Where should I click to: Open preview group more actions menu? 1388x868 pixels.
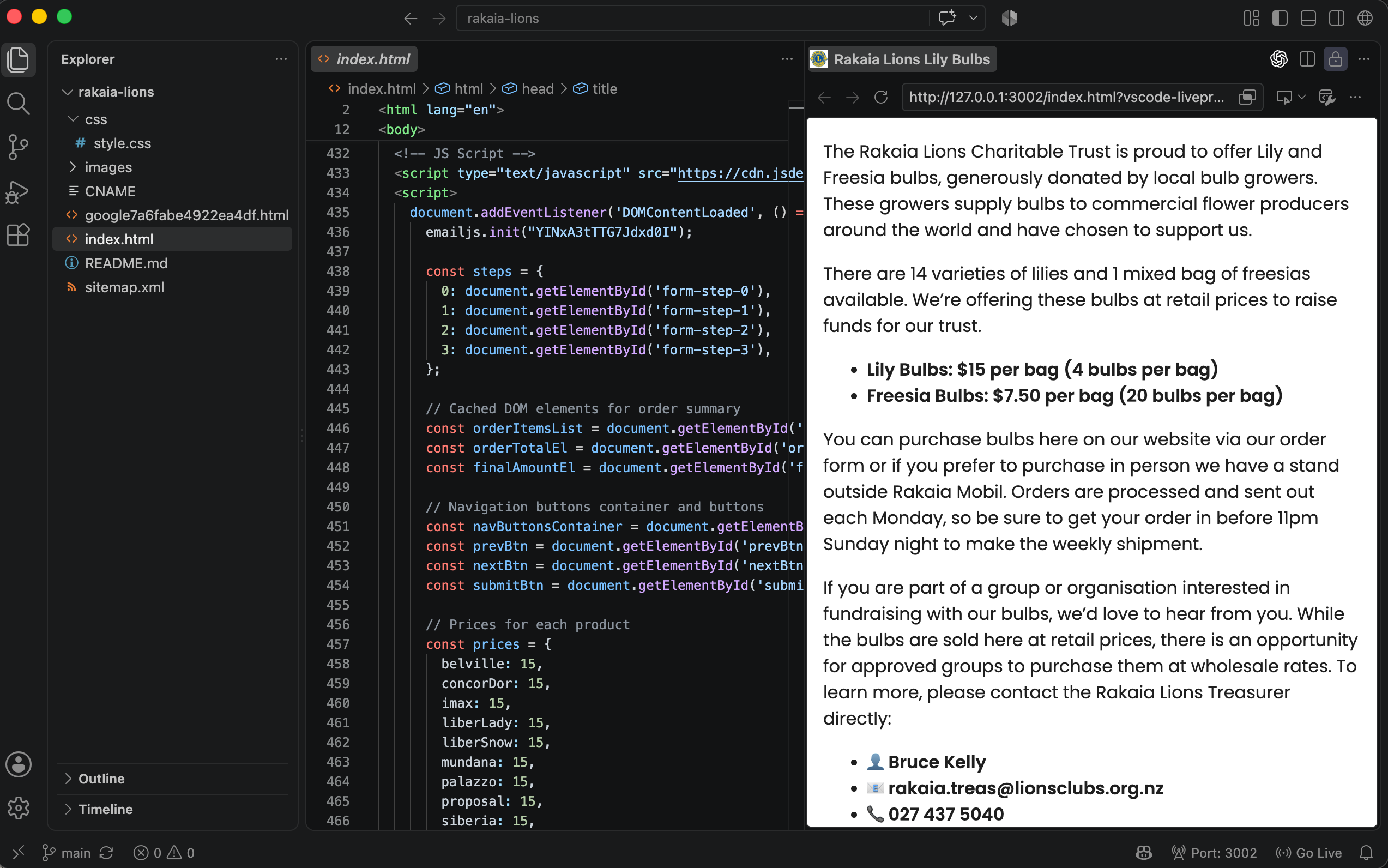pyautogui.click(x=1364, y=59)
